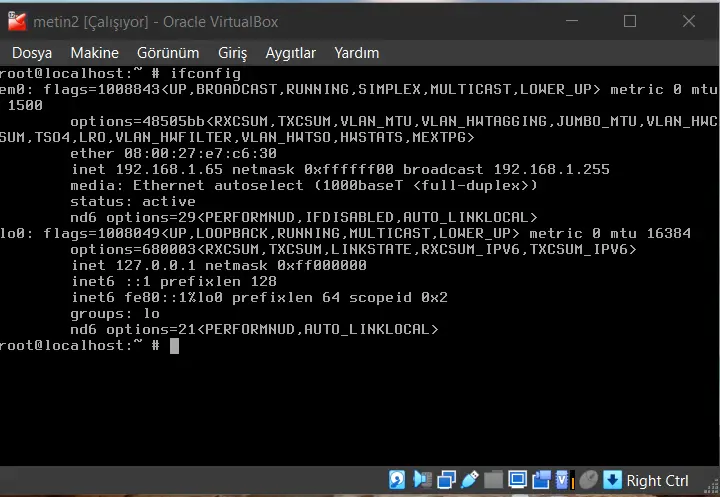Click the Right Ctrl host key label
Viewport: 720px width, 497px height.
coord(657,481)
